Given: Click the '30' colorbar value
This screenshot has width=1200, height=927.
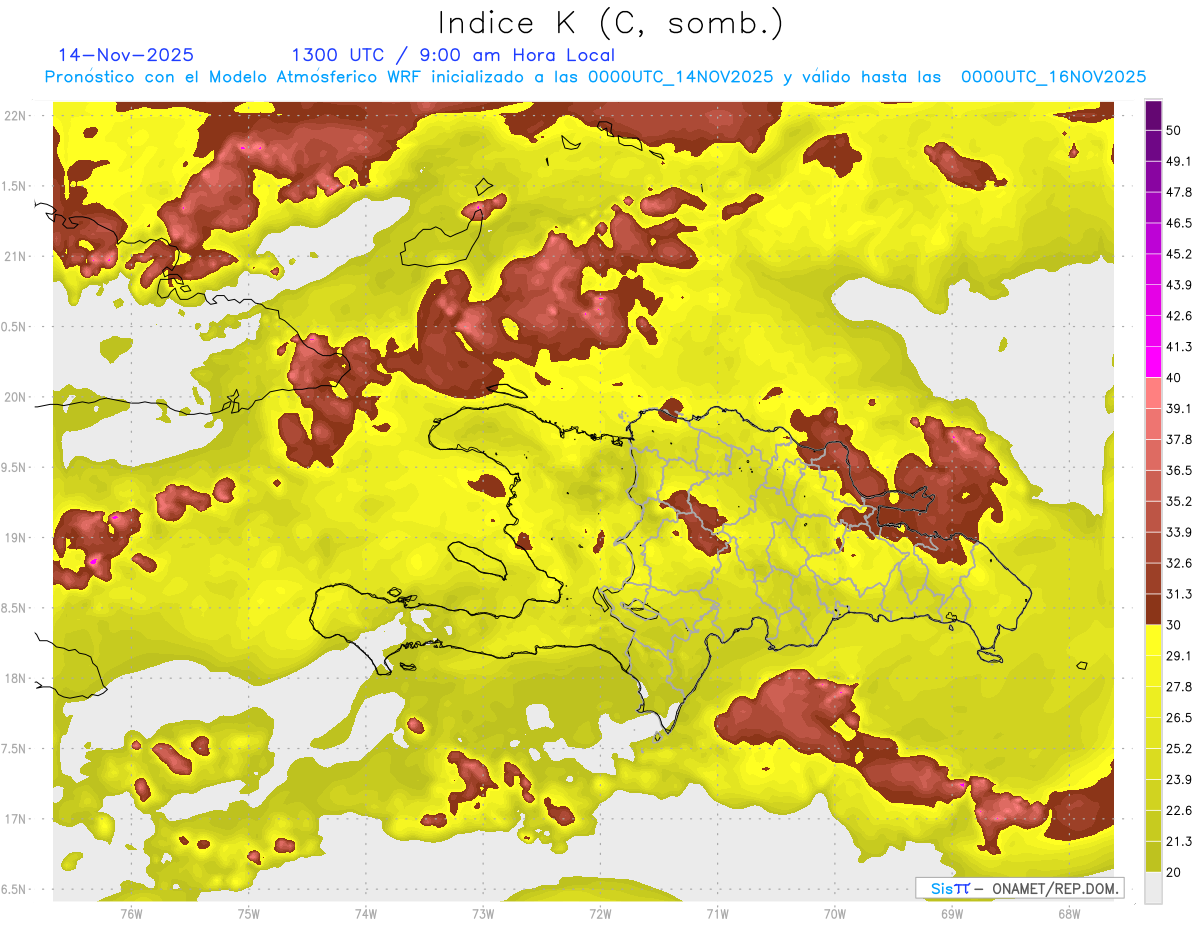Looking at the screenshot, I should coord(1174,625).
